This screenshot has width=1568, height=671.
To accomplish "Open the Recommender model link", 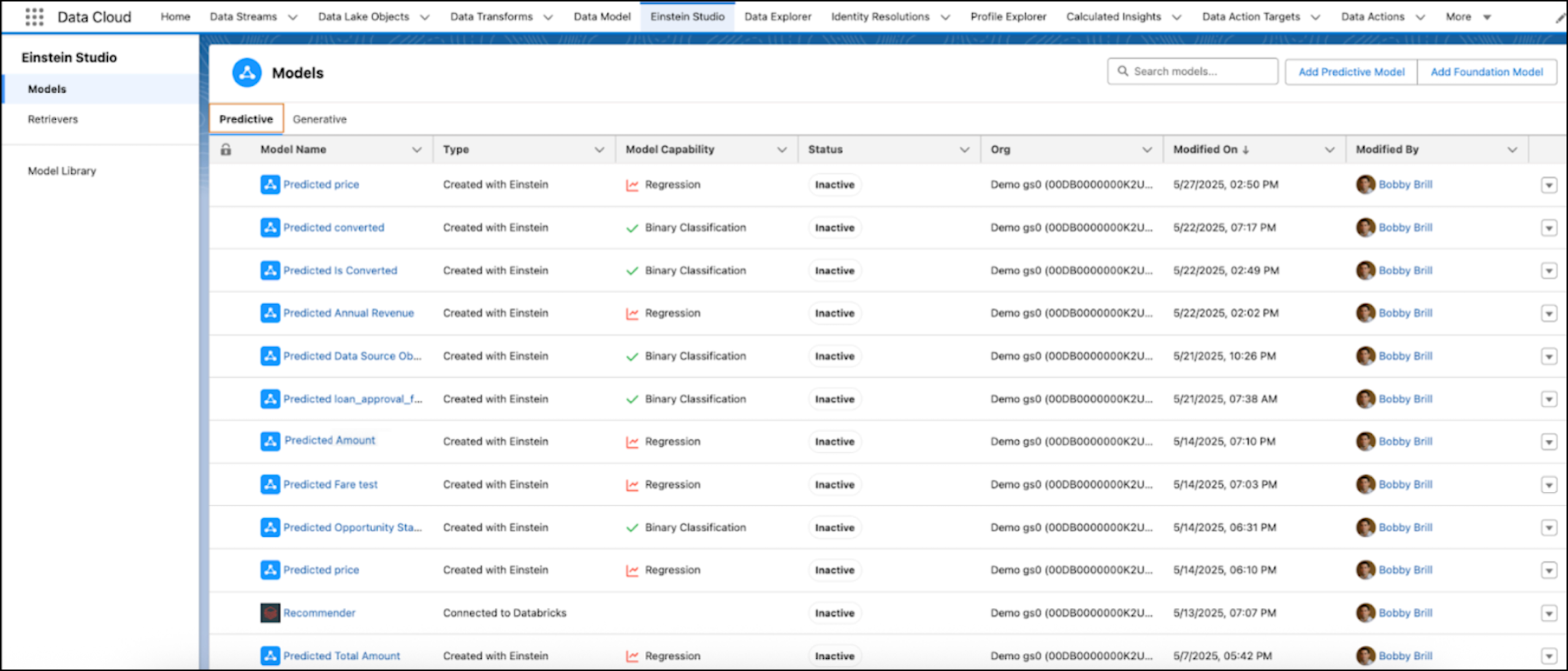I will tap(319, 613).
